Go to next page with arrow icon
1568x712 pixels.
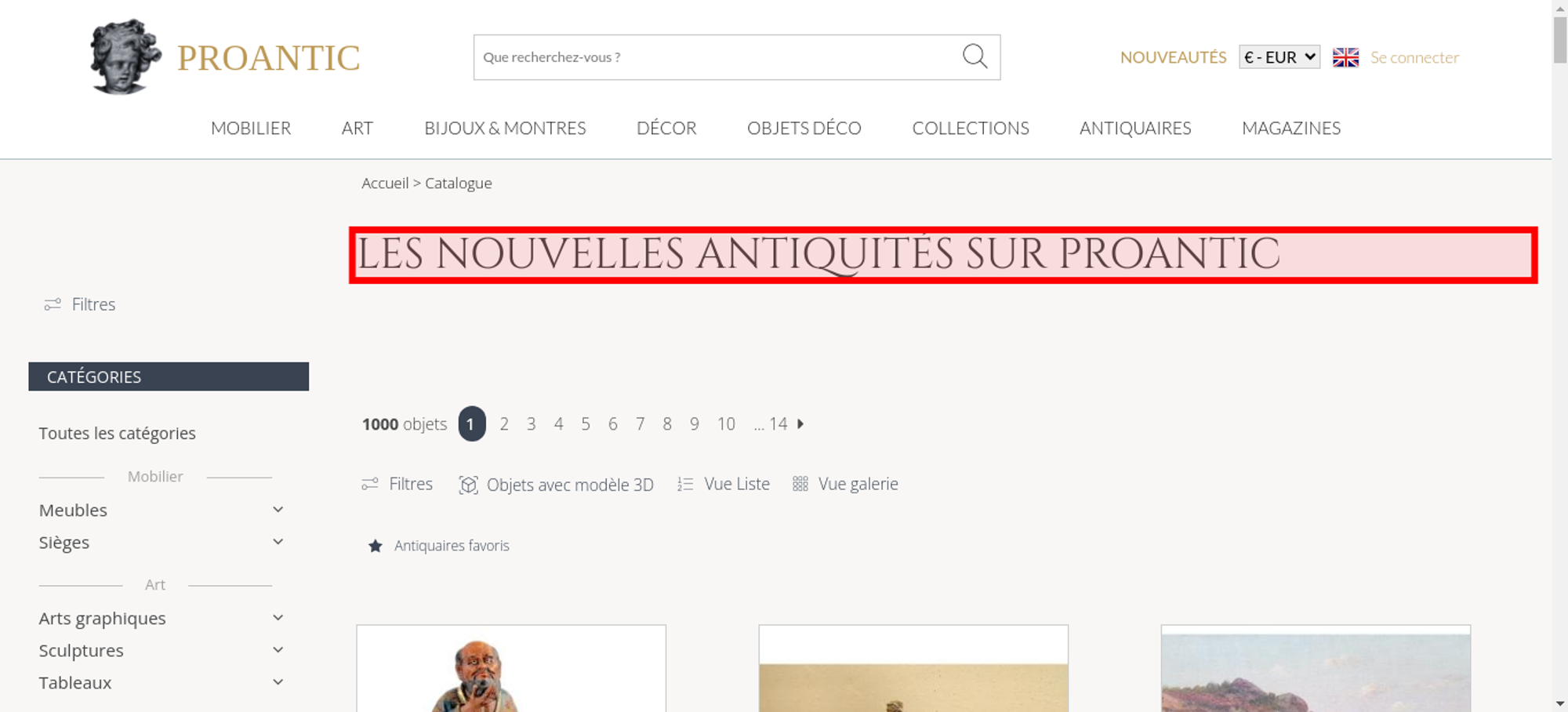click(800, 423)
